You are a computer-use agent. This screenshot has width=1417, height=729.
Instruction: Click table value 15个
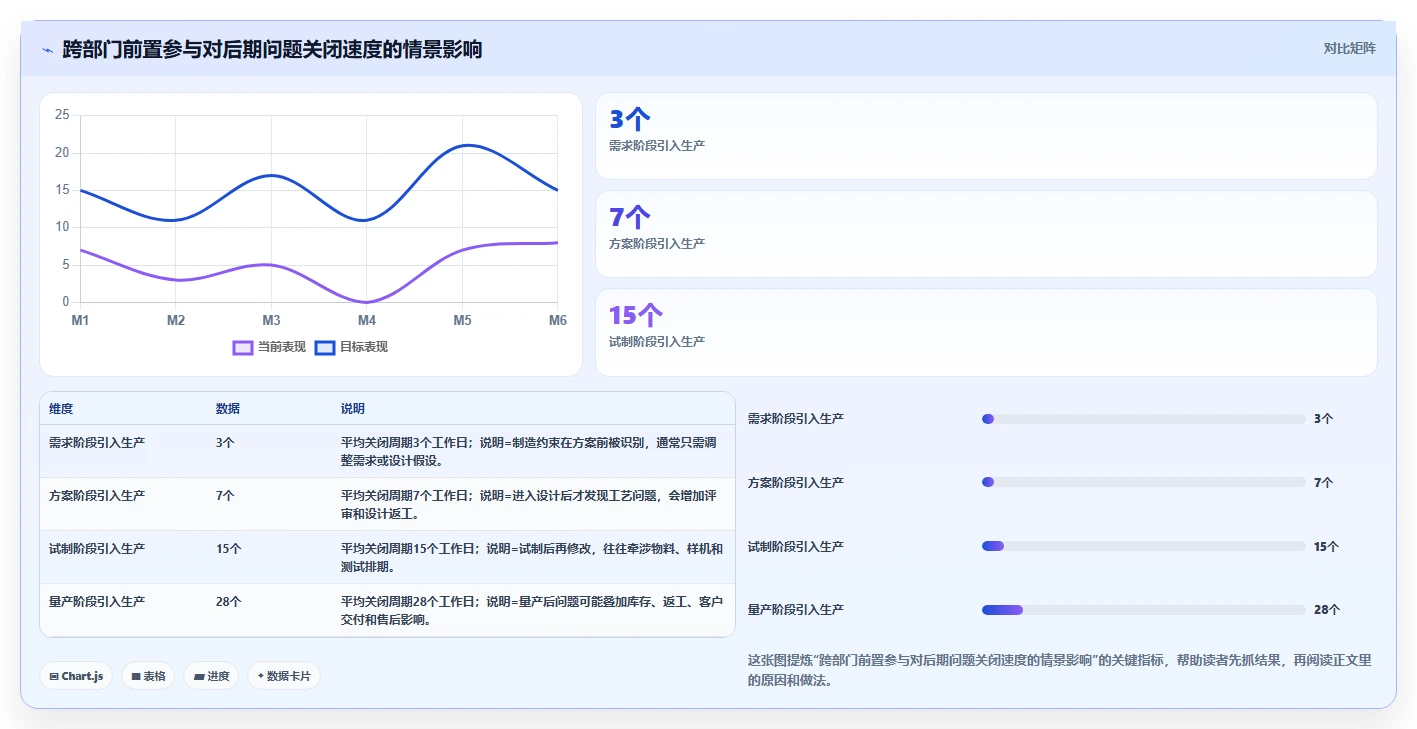click(x=229, y=548)
